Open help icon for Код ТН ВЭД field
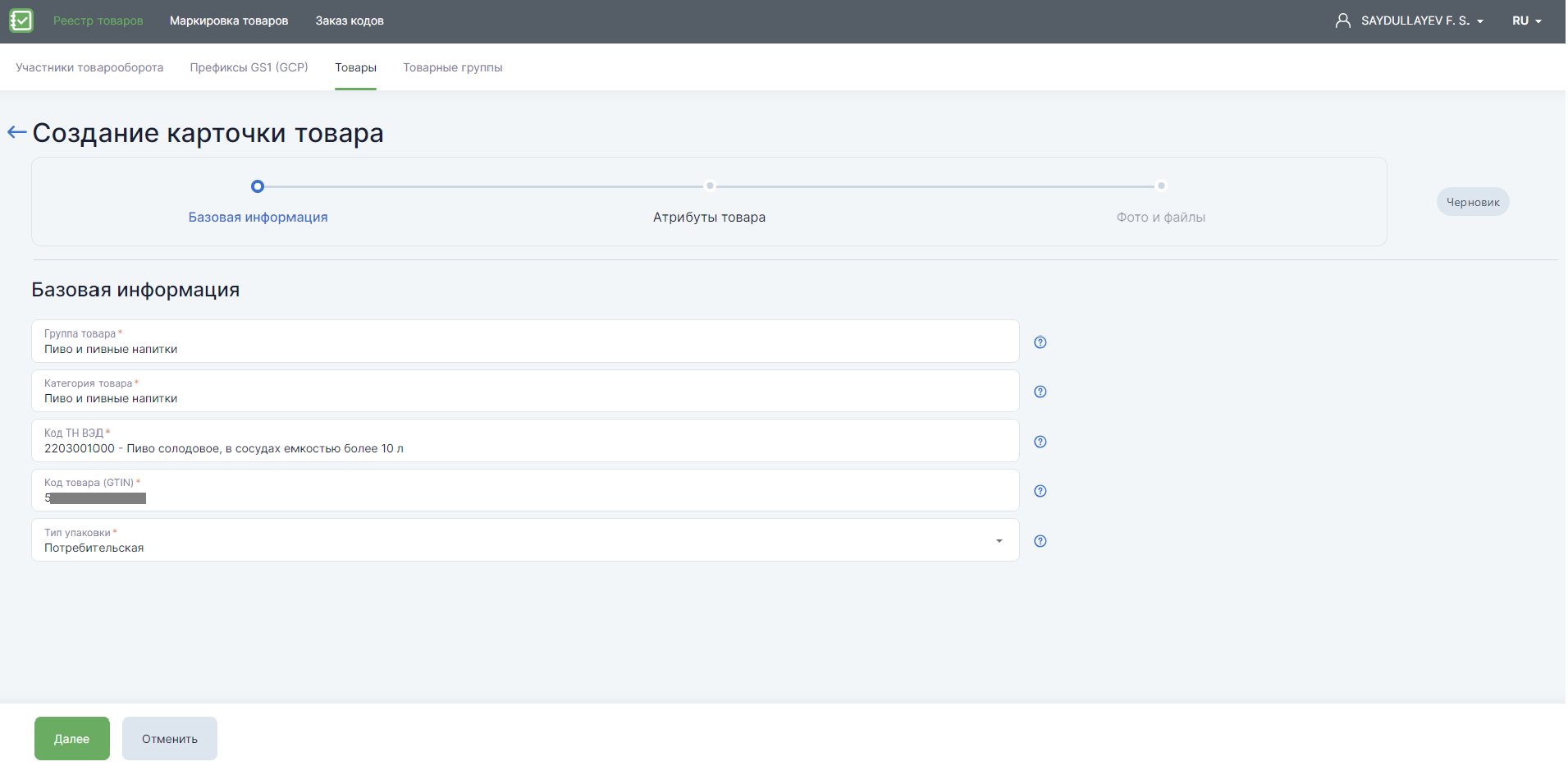The height and width of the screenshot is (766, 1568). pos(1040,442)
